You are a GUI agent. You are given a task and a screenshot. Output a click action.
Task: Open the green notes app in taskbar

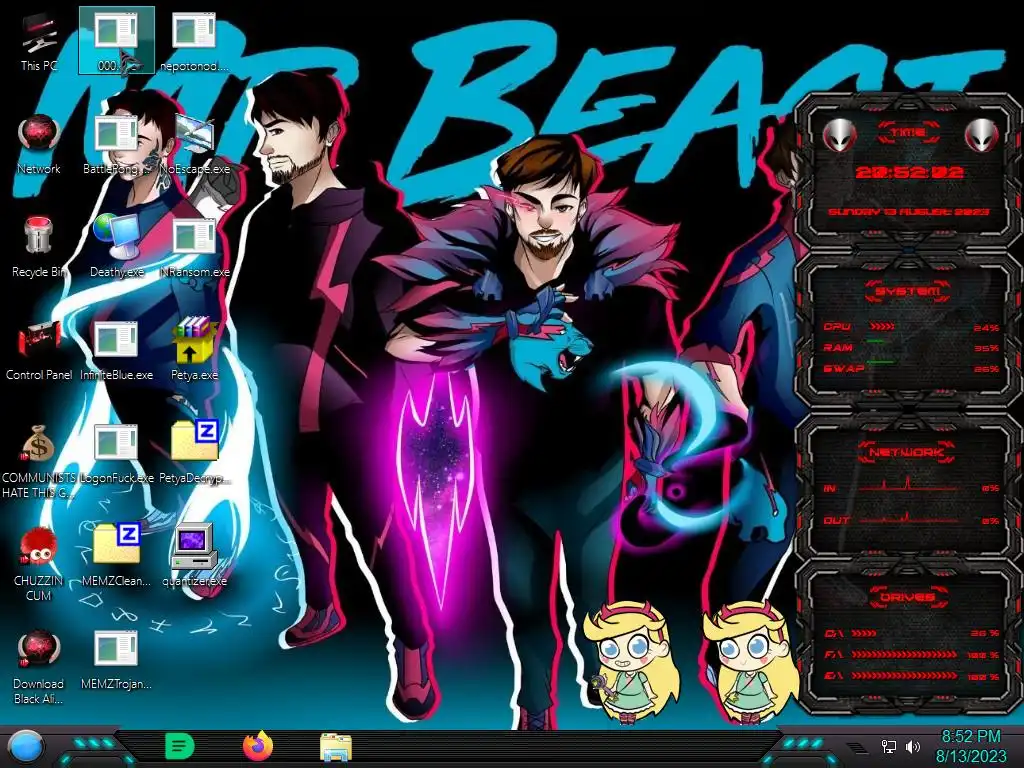click(180, 746)
